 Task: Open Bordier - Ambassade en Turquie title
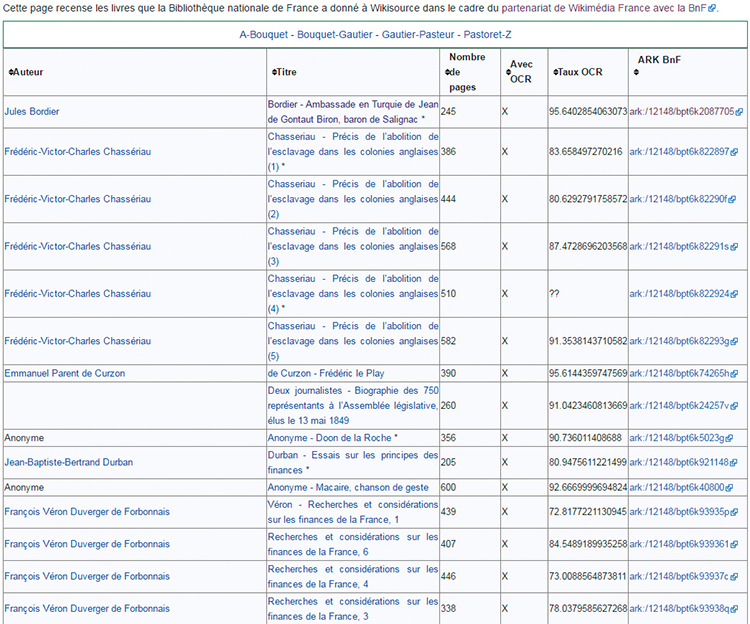(353, 111)
